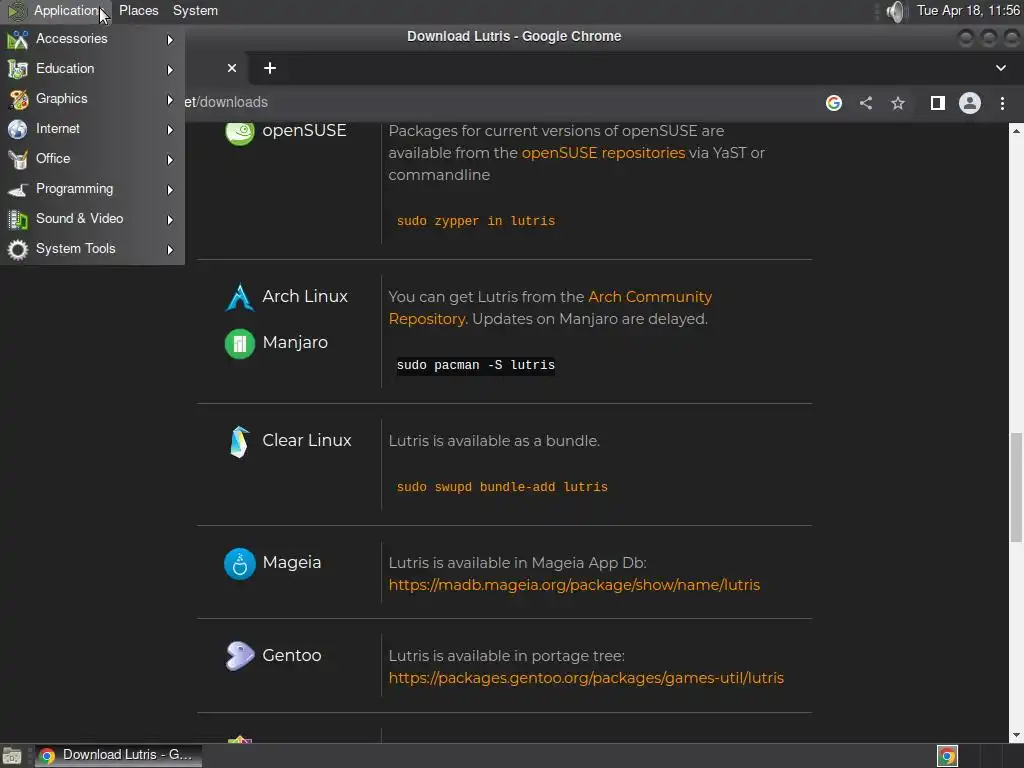Open the Chrome tab search dropdown
1024x768 pixels.
pyautogui.click(x=1000, y=68)
